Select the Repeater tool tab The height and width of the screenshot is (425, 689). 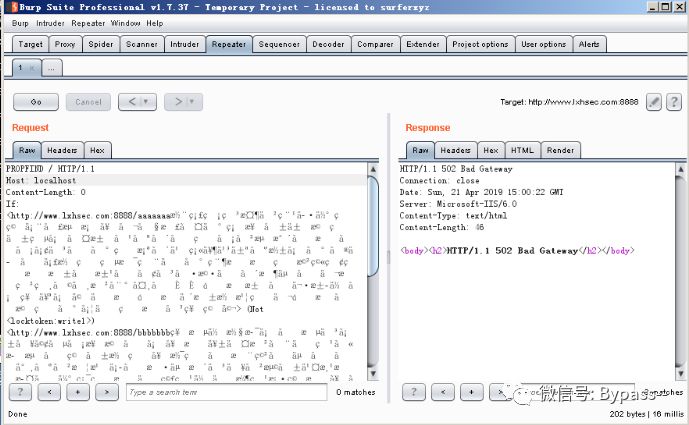tap(228, 44)
